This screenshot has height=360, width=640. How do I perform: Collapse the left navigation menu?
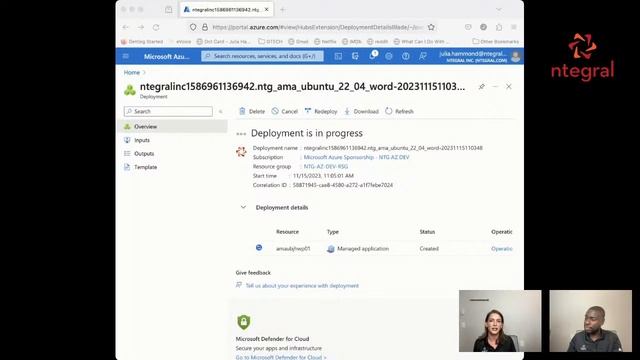(221, 111)
